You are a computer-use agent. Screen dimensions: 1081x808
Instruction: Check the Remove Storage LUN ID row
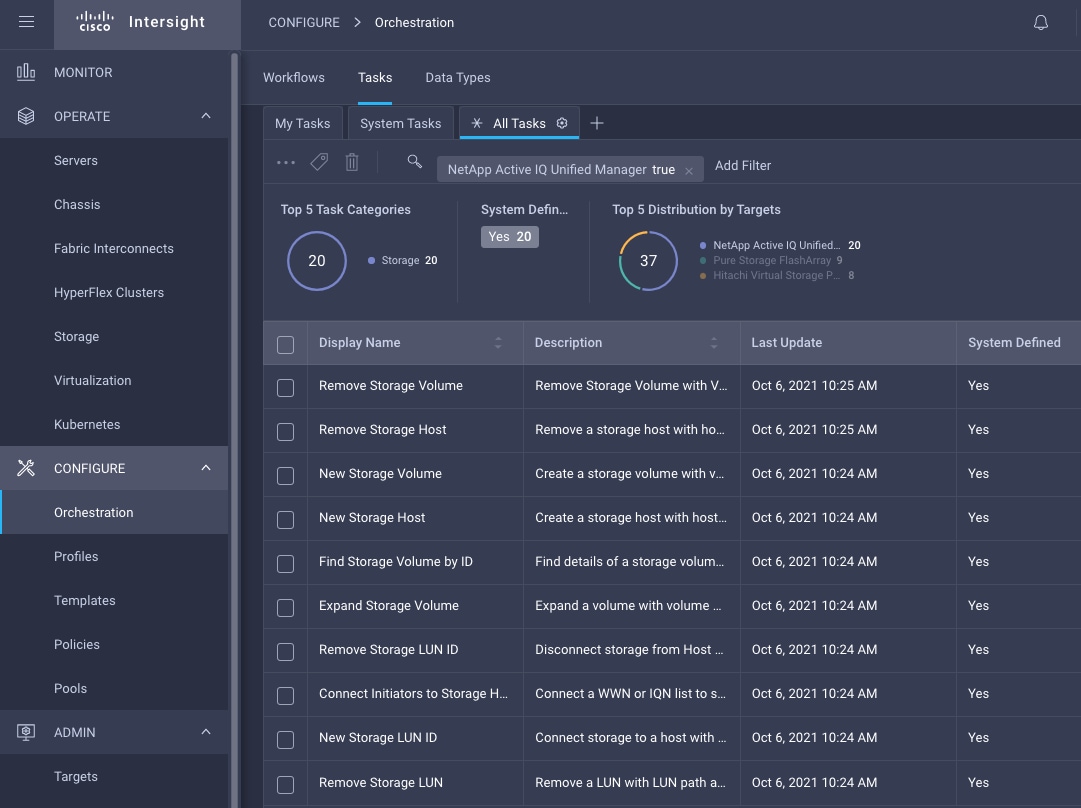[285, 652]
